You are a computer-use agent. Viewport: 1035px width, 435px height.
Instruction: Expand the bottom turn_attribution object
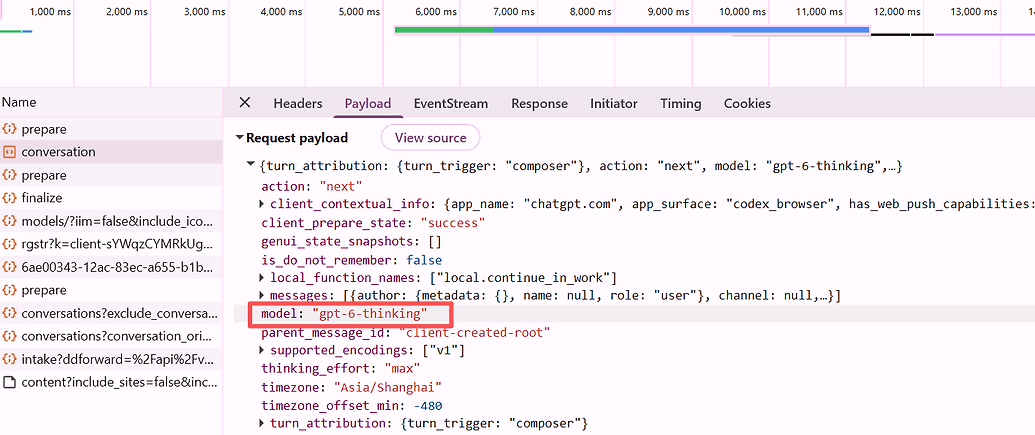tap(262, 422)
